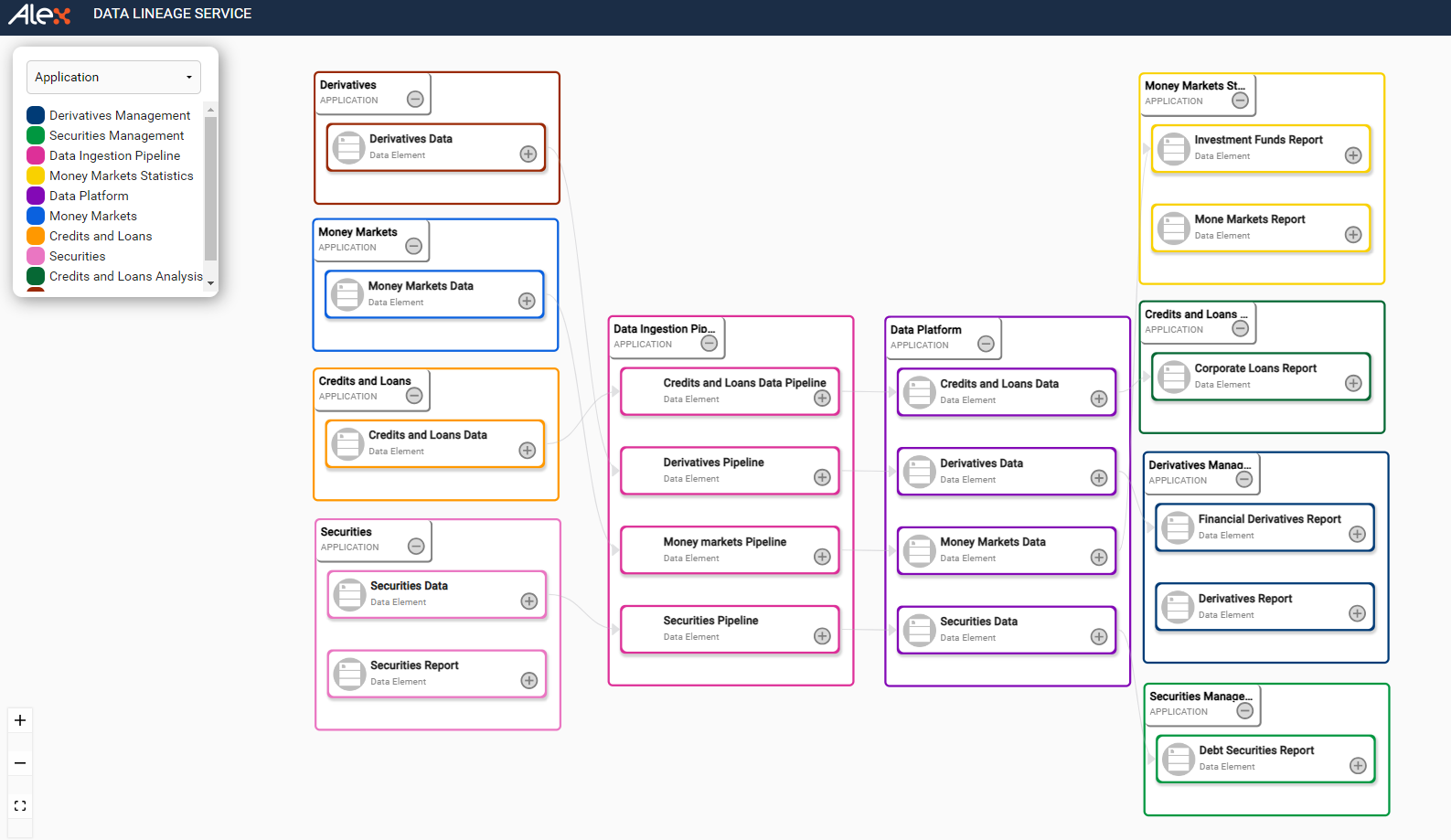Click the pink Securities legend swatch
Viewport: 1451px width, 840px height.
[x=36, y=256]
